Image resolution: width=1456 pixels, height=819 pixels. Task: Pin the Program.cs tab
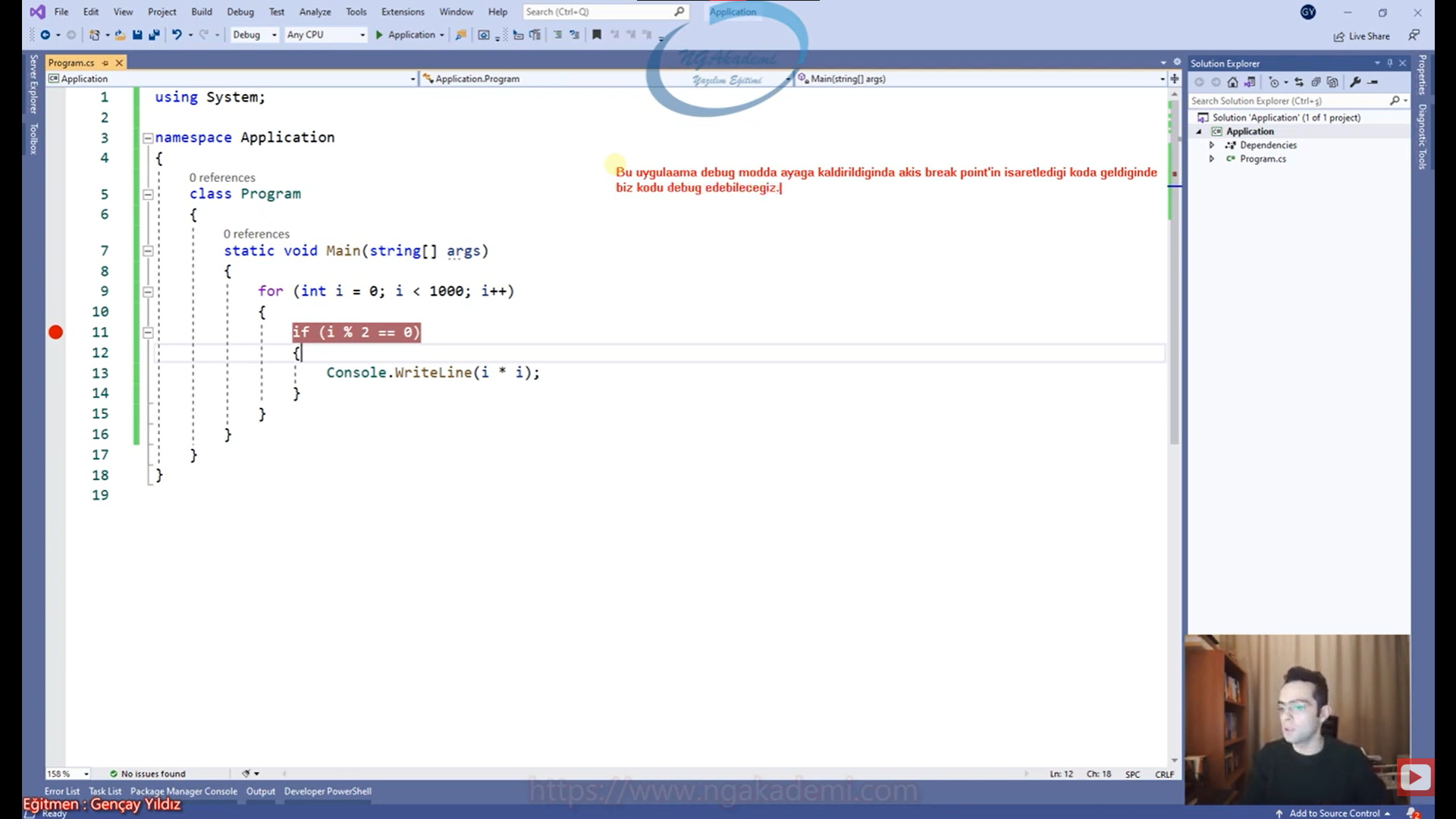pyautogui.click(x=105, y=63)
